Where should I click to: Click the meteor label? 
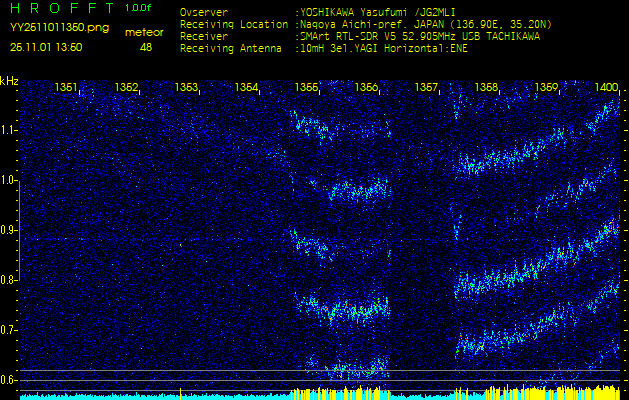[x=145, y=32]
